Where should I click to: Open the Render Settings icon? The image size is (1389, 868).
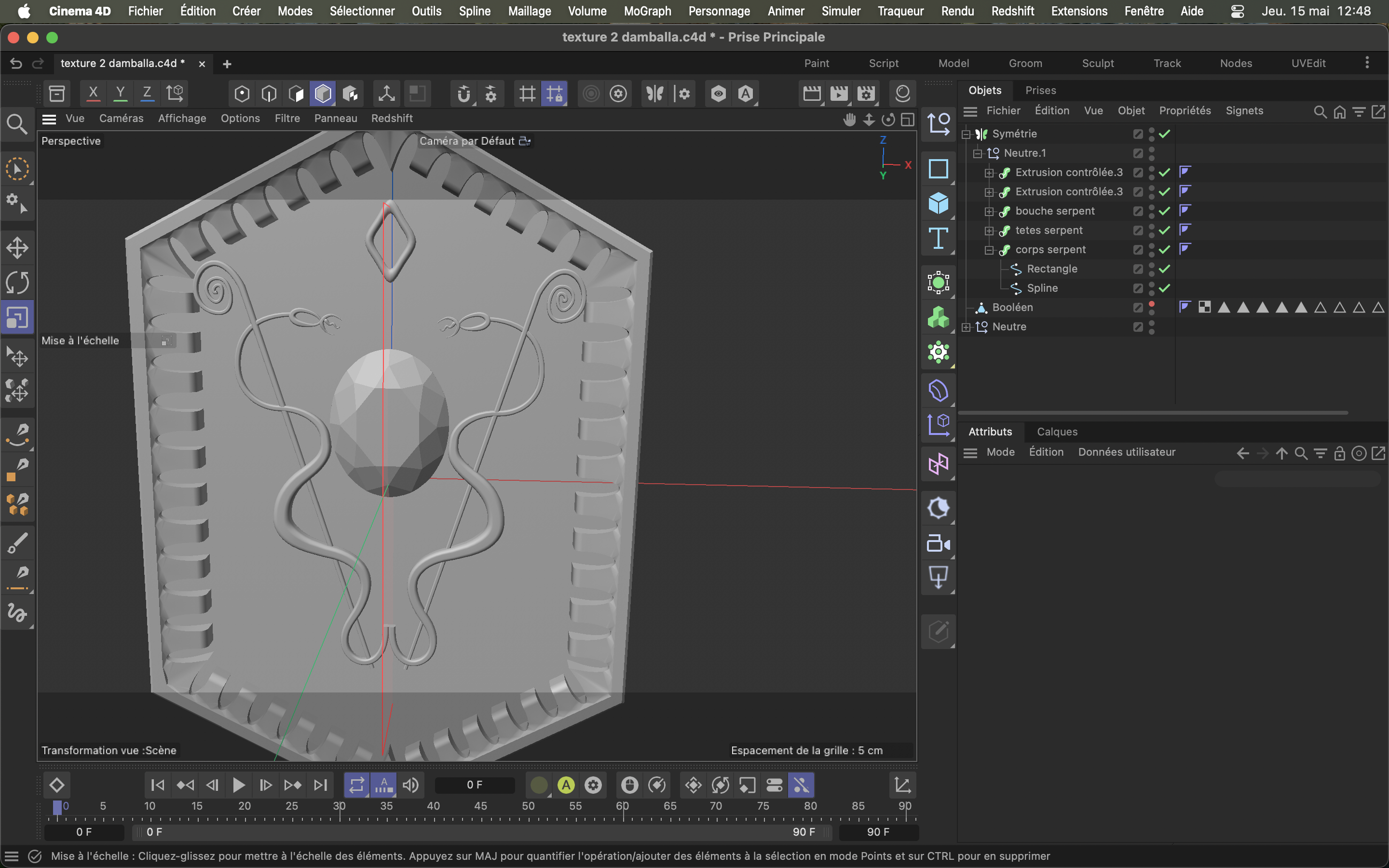866,94
